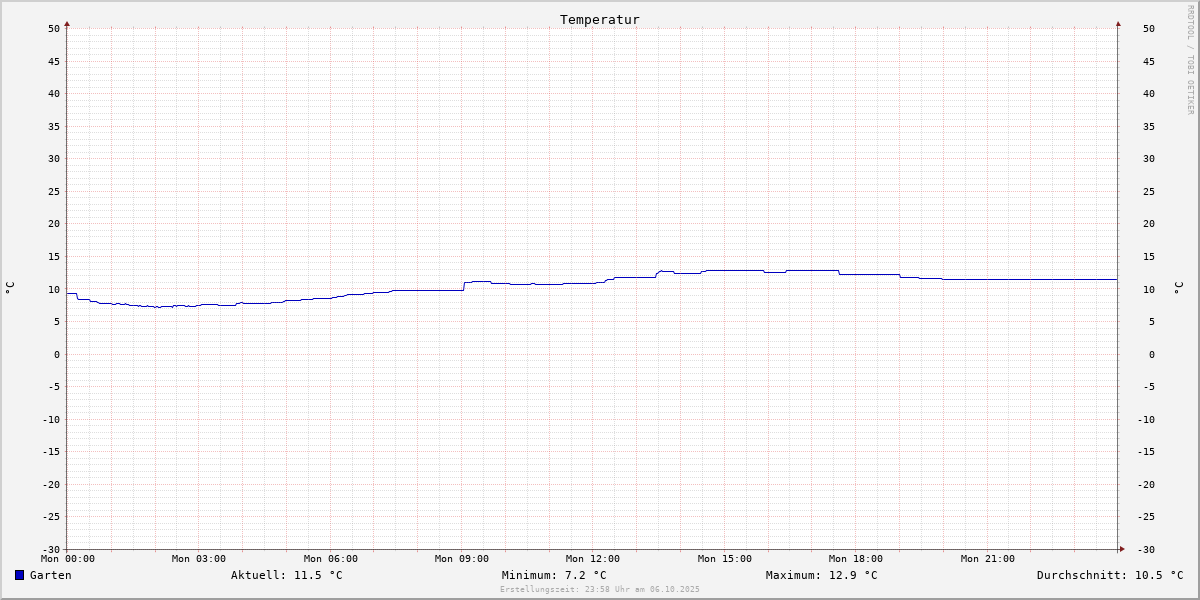Select the Aktuell: 11.5 °C value
1200x600 pixels.
pos(286,575)
